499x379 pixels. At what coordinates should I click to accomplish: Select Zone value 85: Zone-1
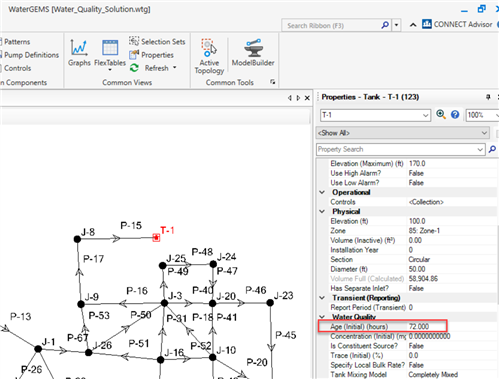point(424,231)
